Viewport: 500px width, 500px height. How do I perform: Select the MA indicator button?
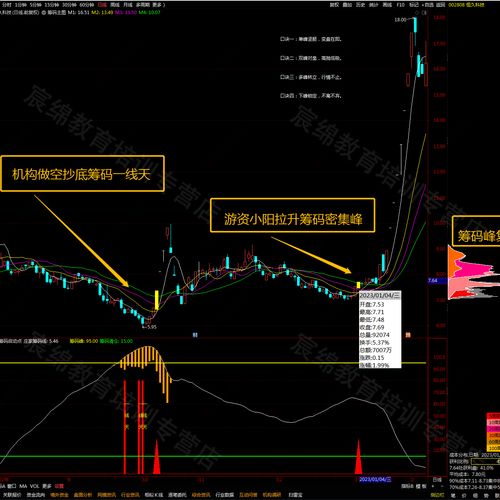click(23, 486)
